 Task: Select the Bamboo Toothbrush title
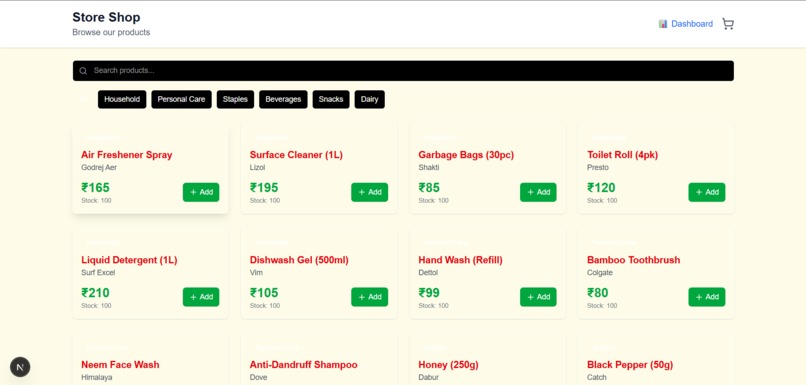(634, 260)
